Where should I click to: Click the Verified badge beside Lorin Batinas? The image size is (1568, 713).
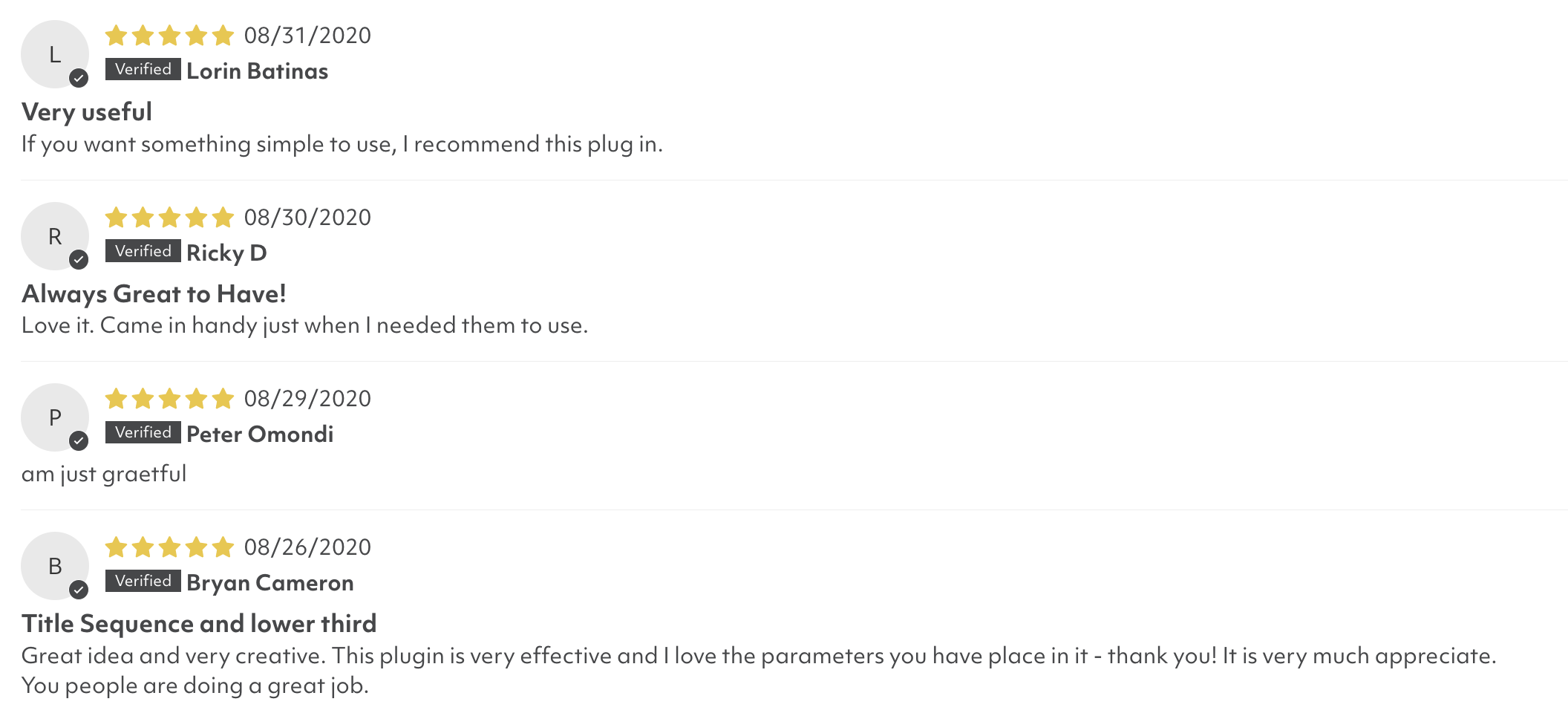[x=143, y=69]
